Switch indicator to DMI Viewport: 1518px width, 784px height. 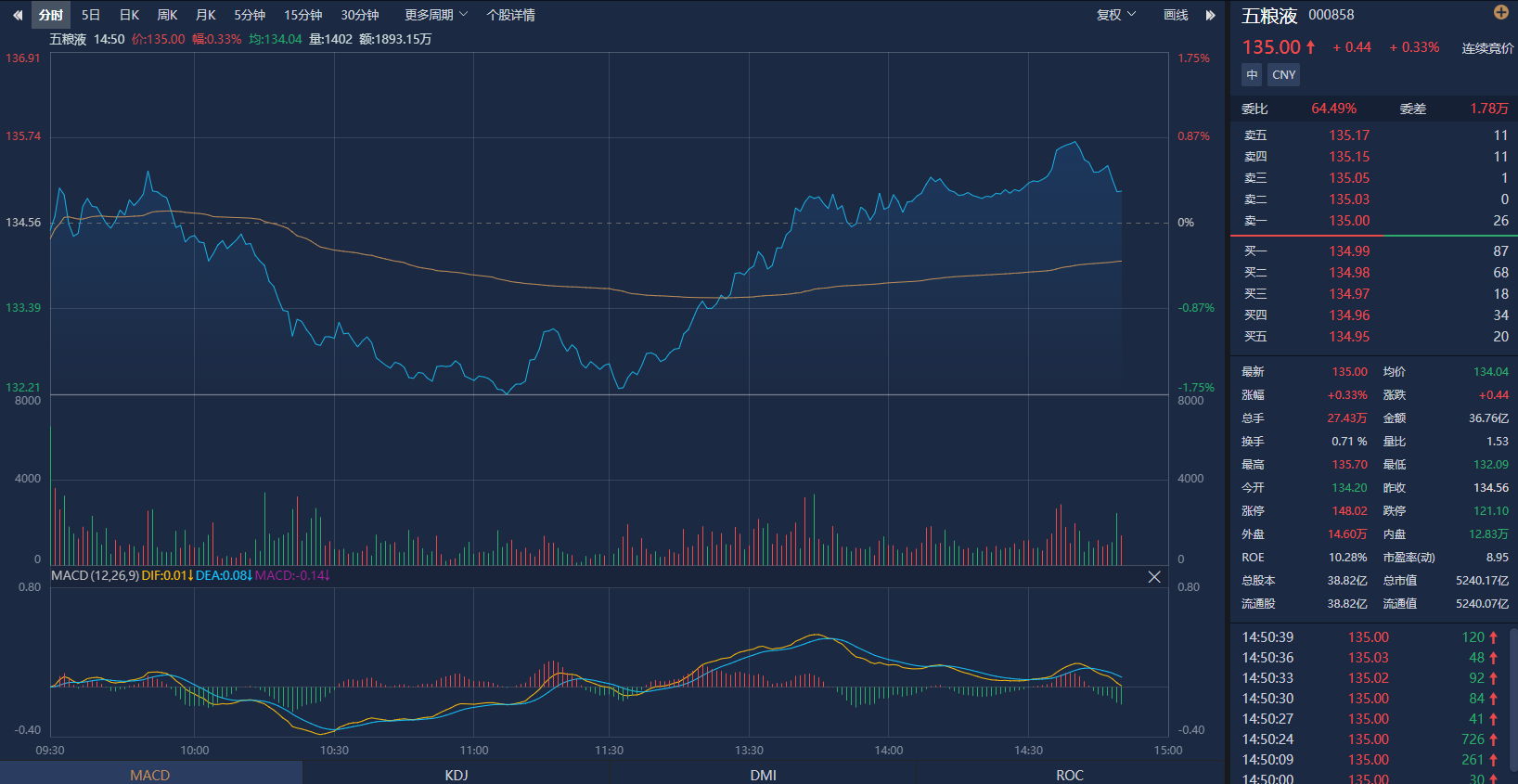coord(763,775)
